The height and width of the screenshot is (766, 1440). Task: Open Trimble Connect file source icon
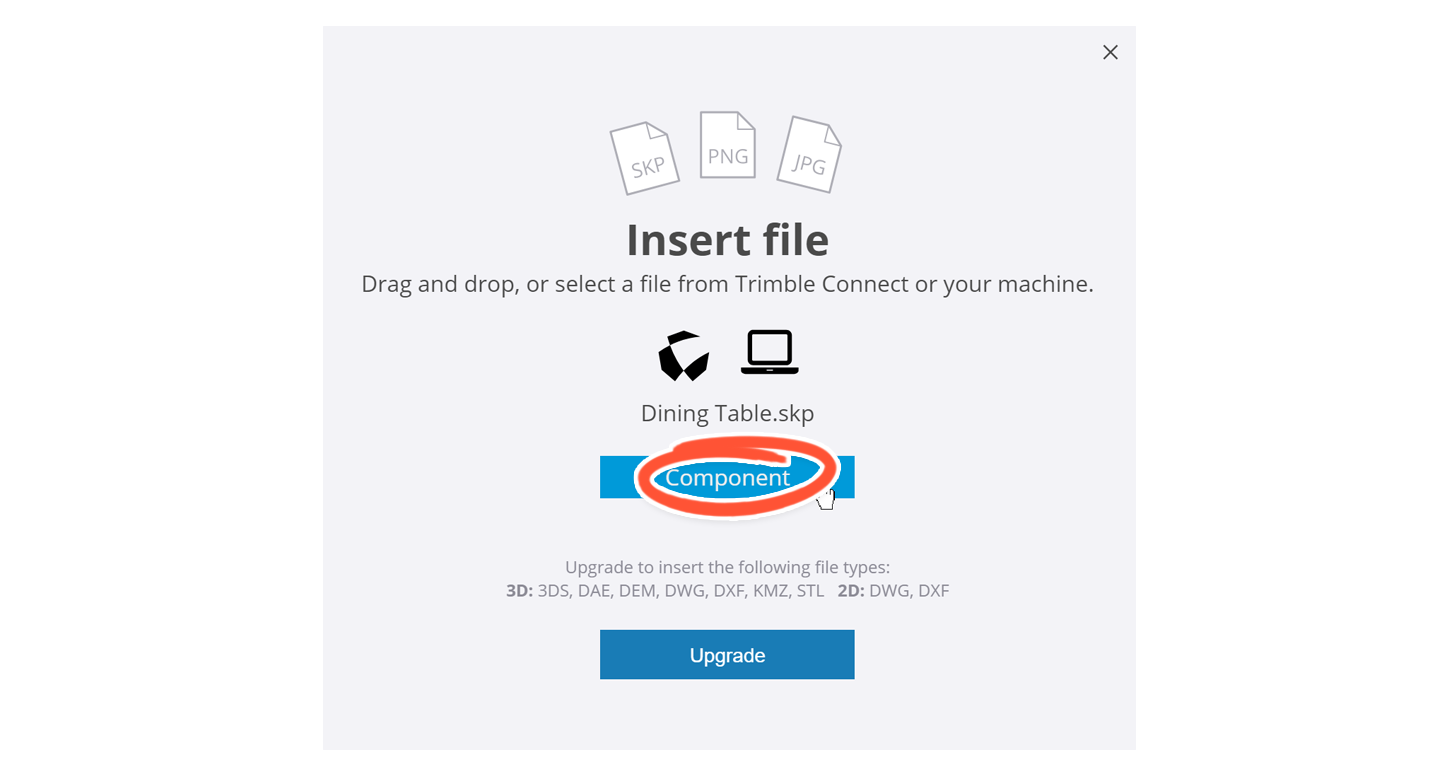point(684,355)
